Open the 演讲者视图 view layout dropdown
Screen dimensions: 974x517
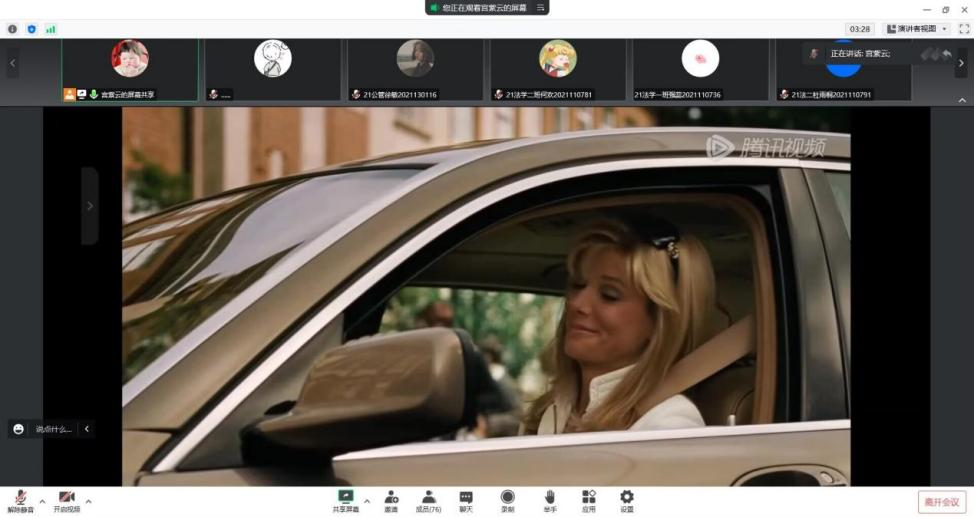coord(918,29)
